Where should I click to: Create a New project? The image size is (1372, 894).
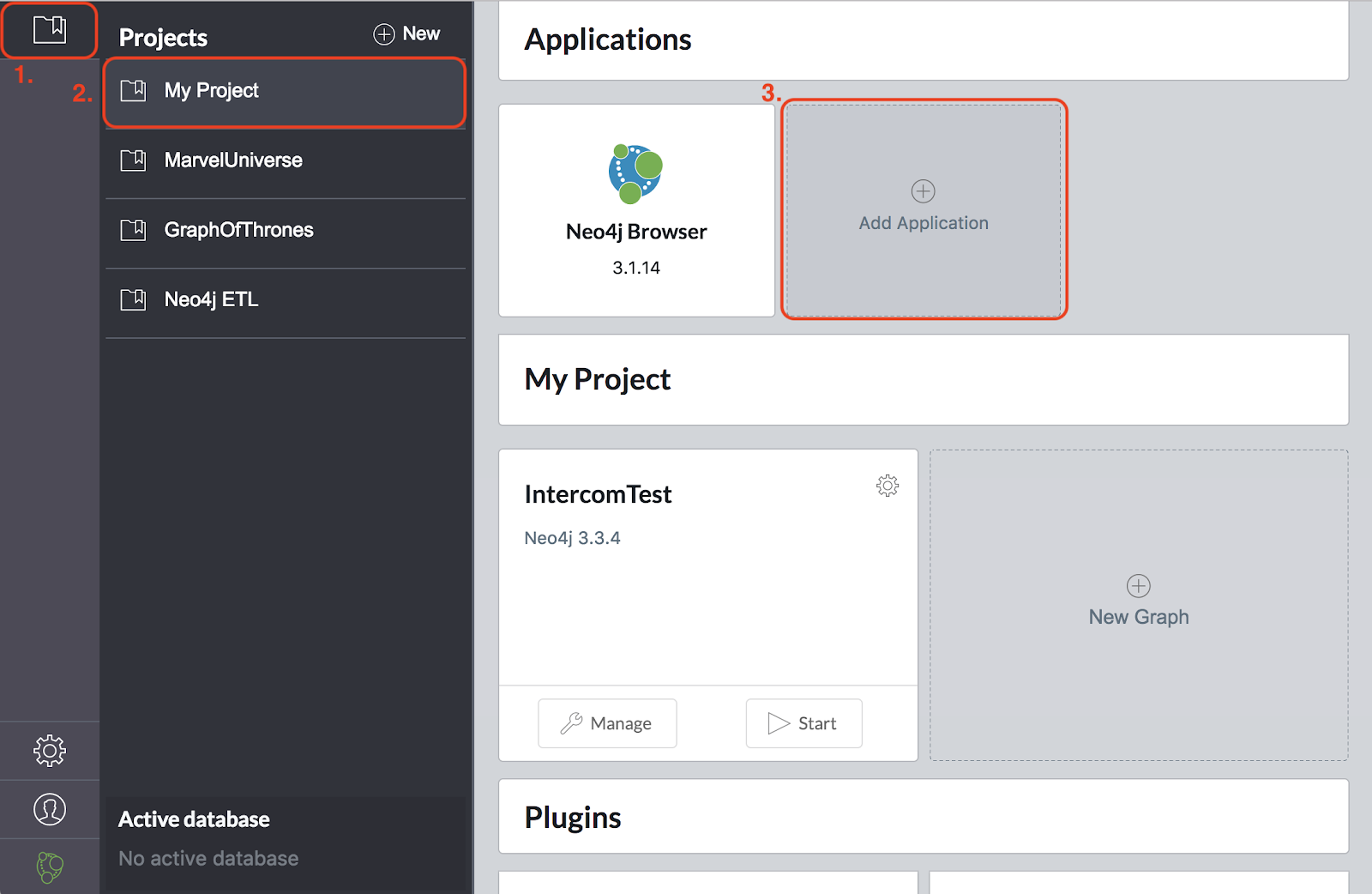[407, 33]
